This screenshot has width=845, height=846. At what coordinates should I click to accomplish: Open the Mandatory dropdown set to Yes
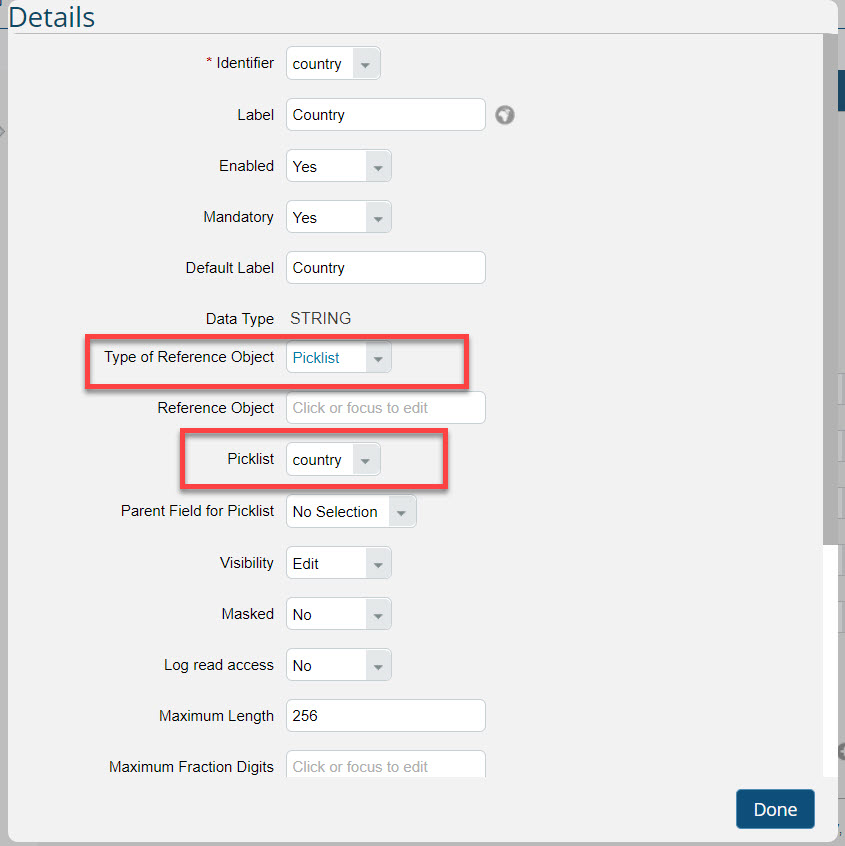click(x=338, y=217)
